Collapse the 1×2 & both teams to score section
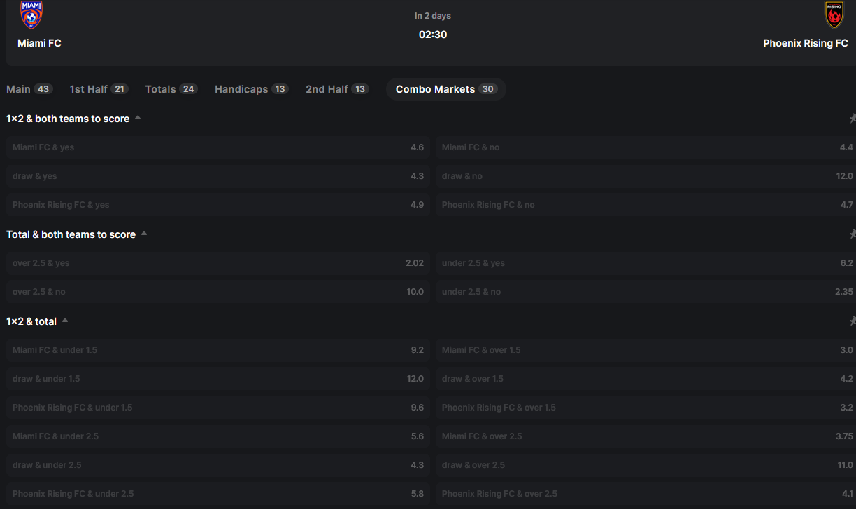 (x=138, y=118)
